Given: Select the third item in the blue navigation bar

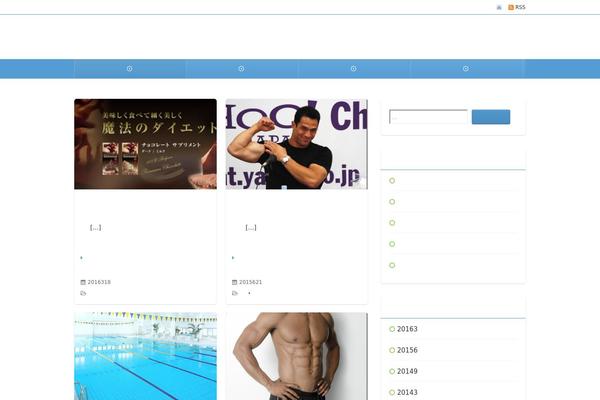Looking at the screenshot, I should tap(354, 69).
